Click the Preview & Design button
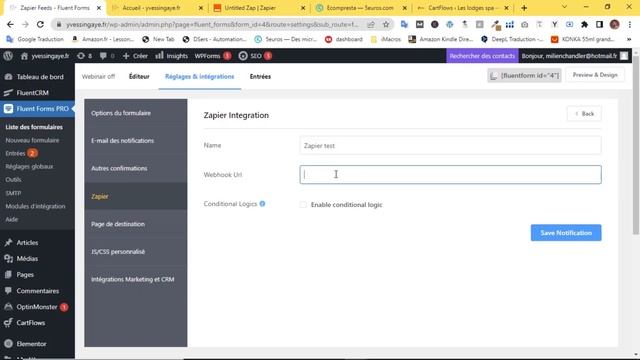This screenshot has width=640, height=360. coord(595,75)
